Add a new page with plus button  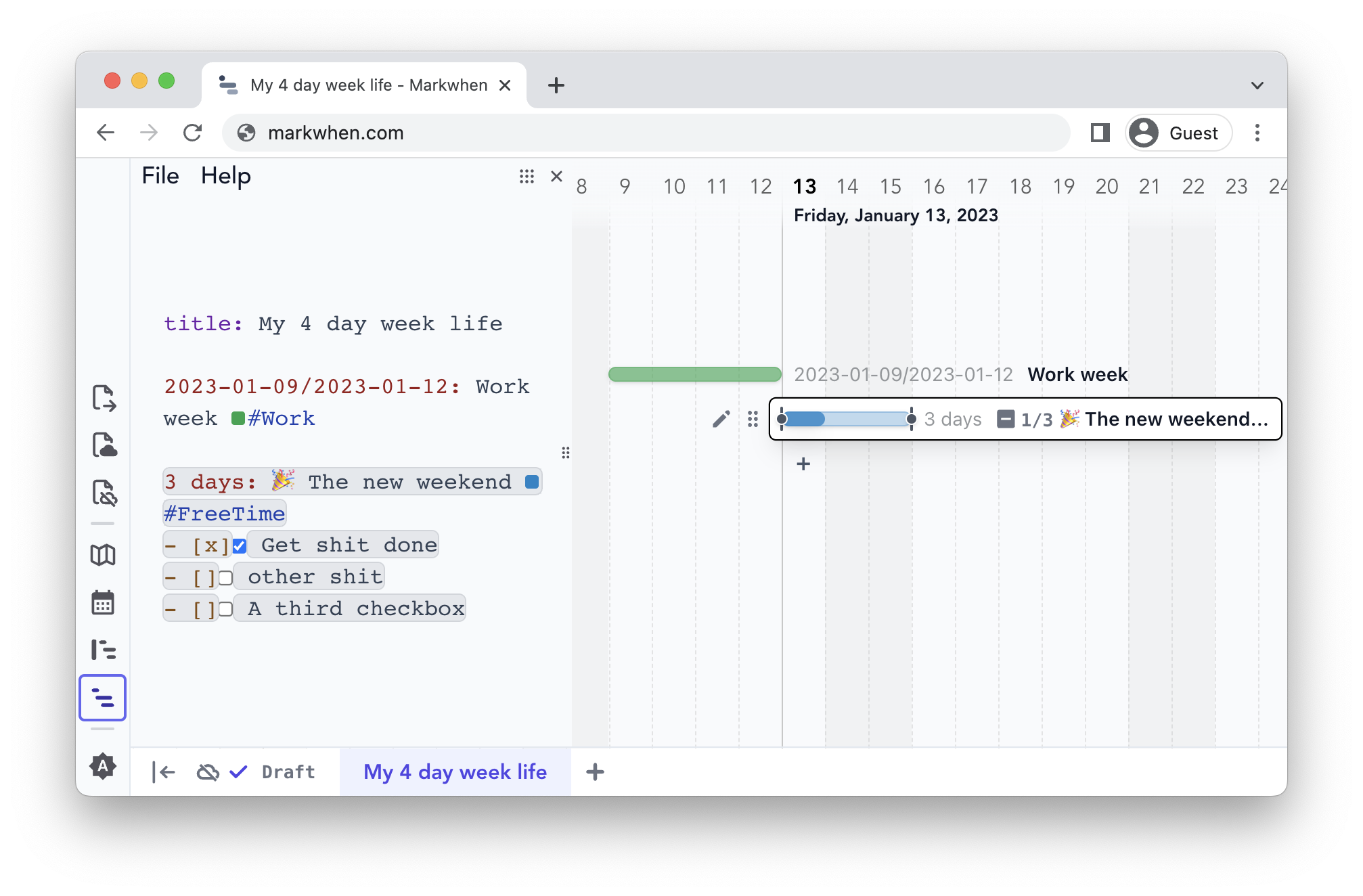click(595, 772)
